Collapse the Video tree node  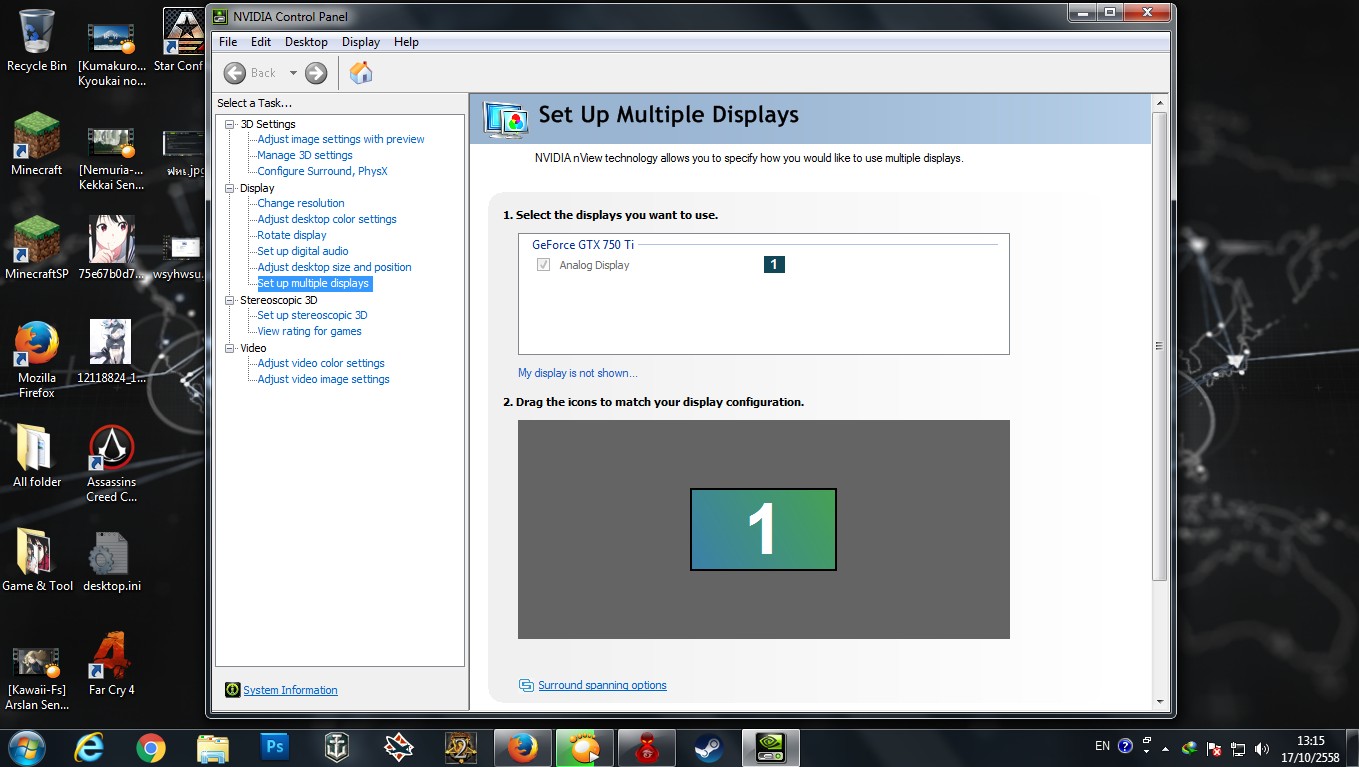pos(229,348)
